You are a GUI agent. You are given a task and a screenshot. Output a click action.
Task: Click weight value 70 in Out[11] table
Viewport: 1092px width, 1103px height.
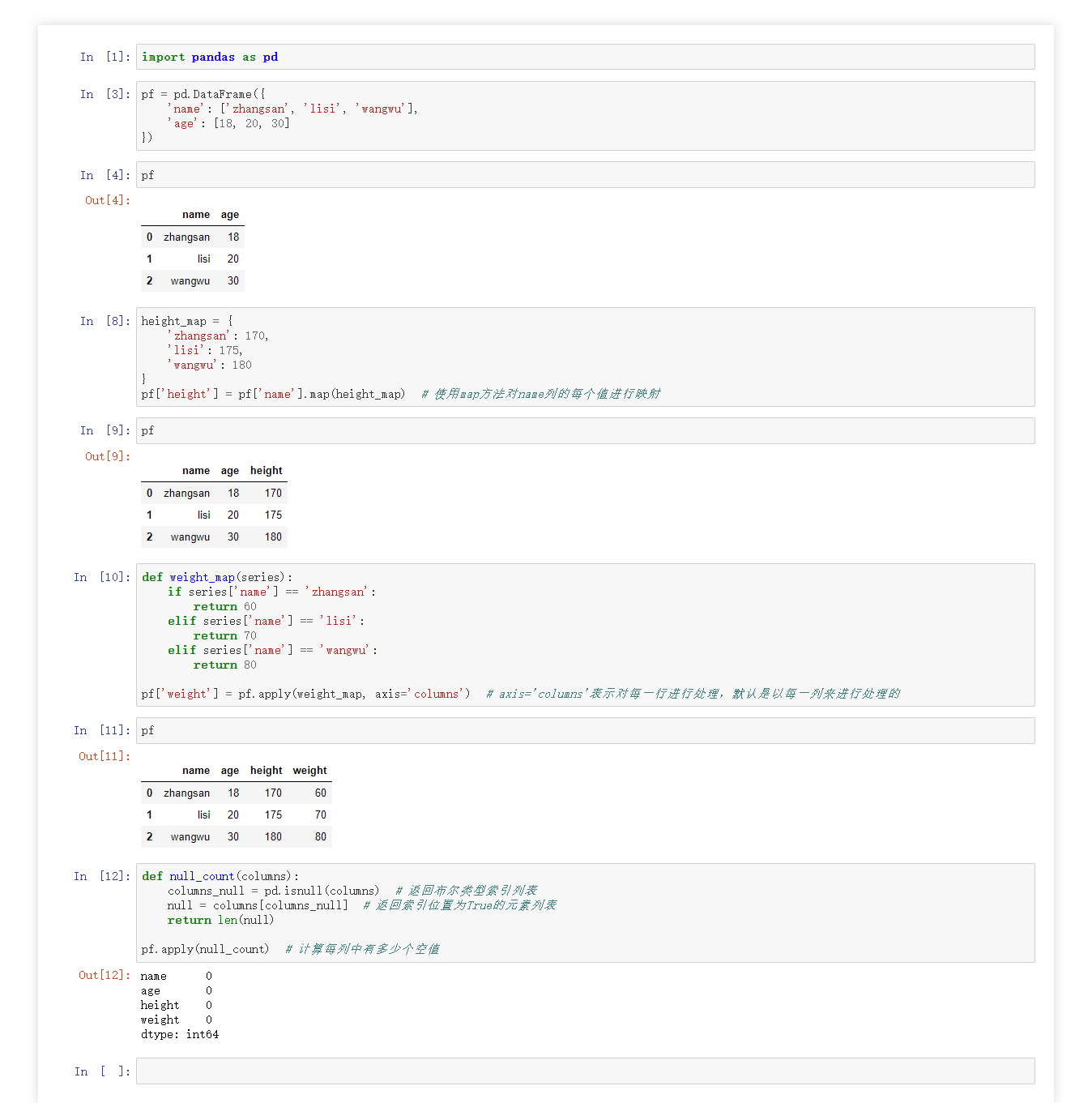click(x=321, y=814)
